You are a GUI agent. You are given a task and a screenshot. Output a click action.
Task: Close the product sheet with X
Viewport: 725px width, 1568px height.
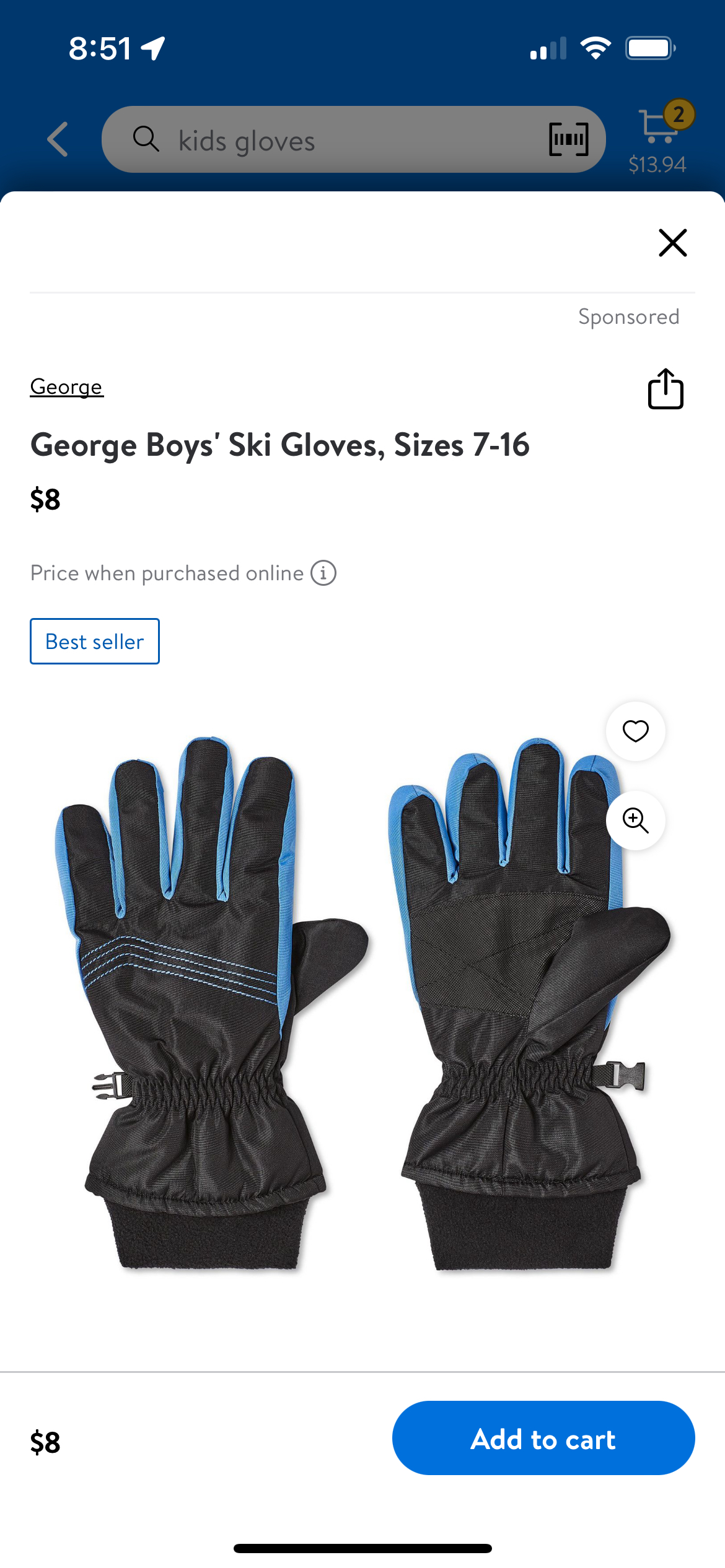coord(672,242)
